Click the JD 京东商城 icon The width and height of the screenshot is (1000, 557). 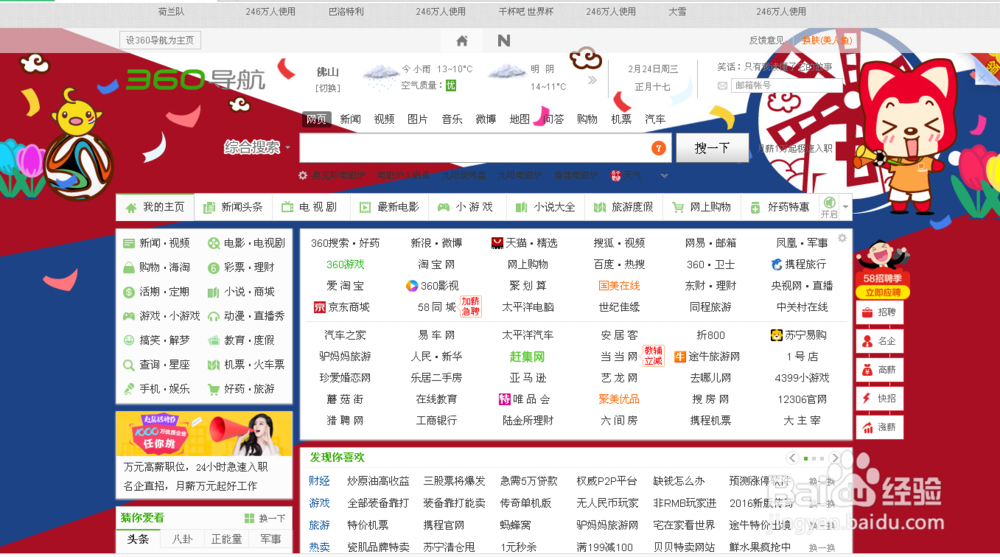(x=320, y=307)
